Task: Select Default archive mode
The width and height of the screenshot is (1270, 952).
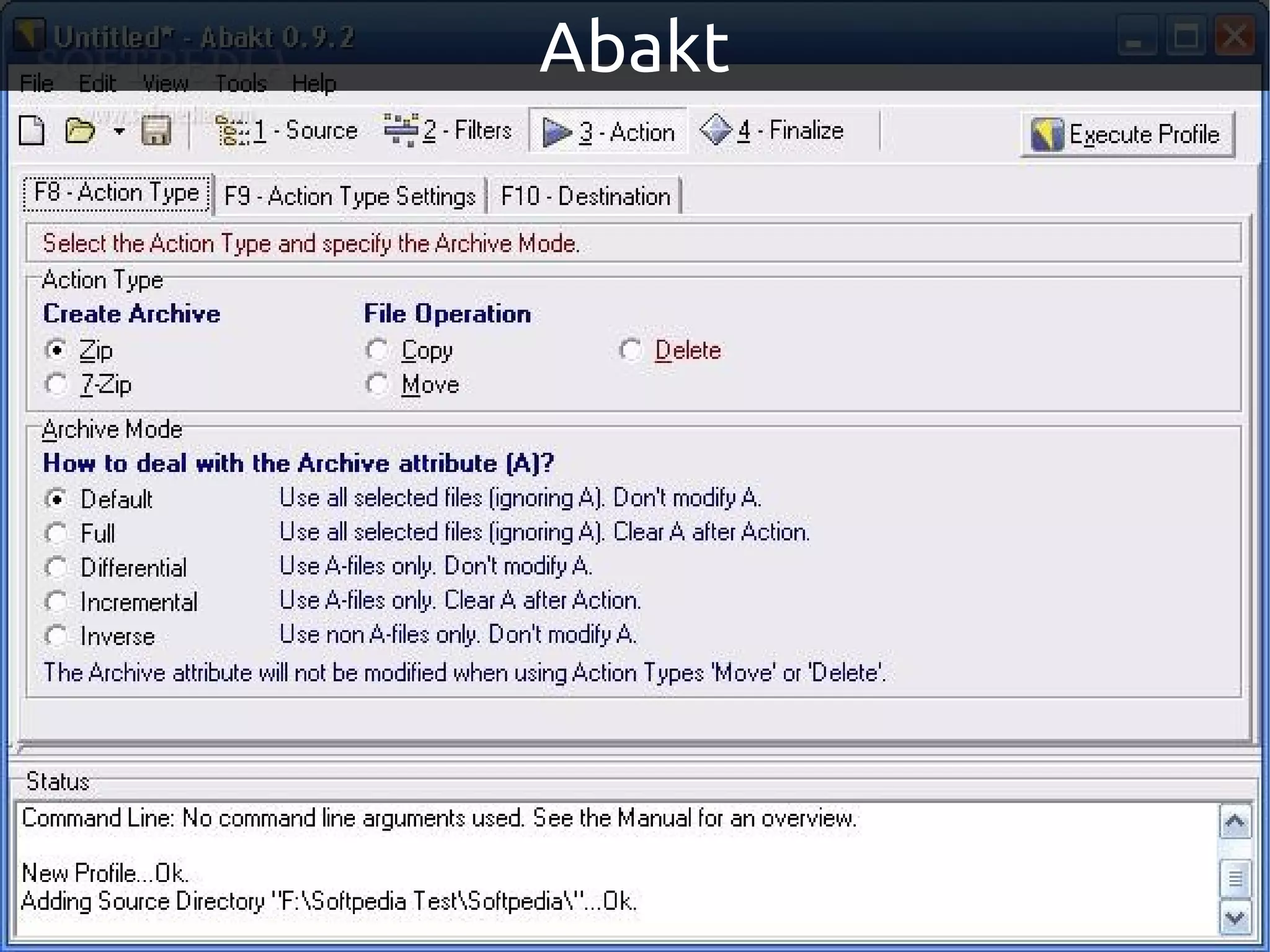Action: (x=56, y=499)
